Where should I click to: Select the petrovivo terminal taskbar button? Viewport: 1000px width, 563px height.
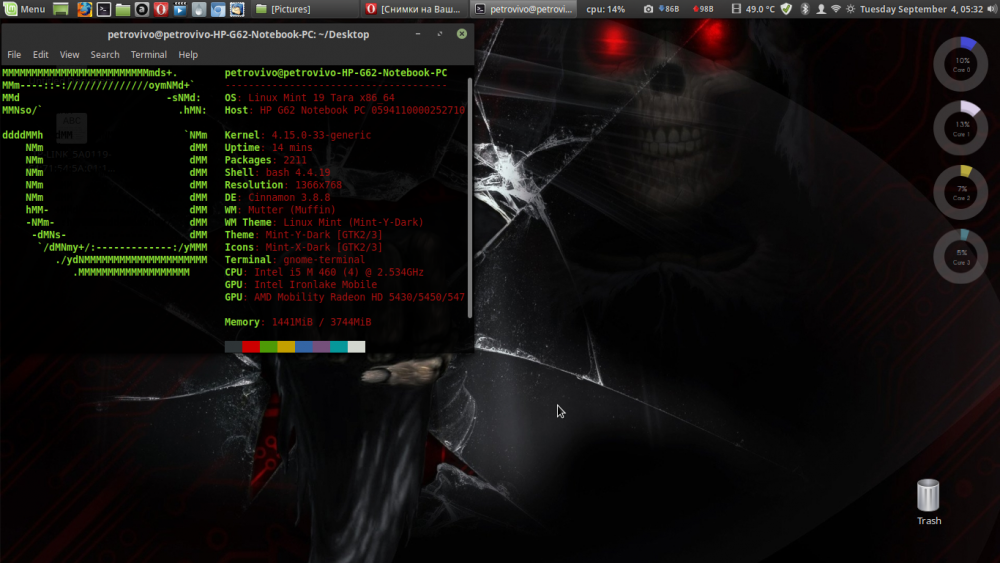coord(524,9)
